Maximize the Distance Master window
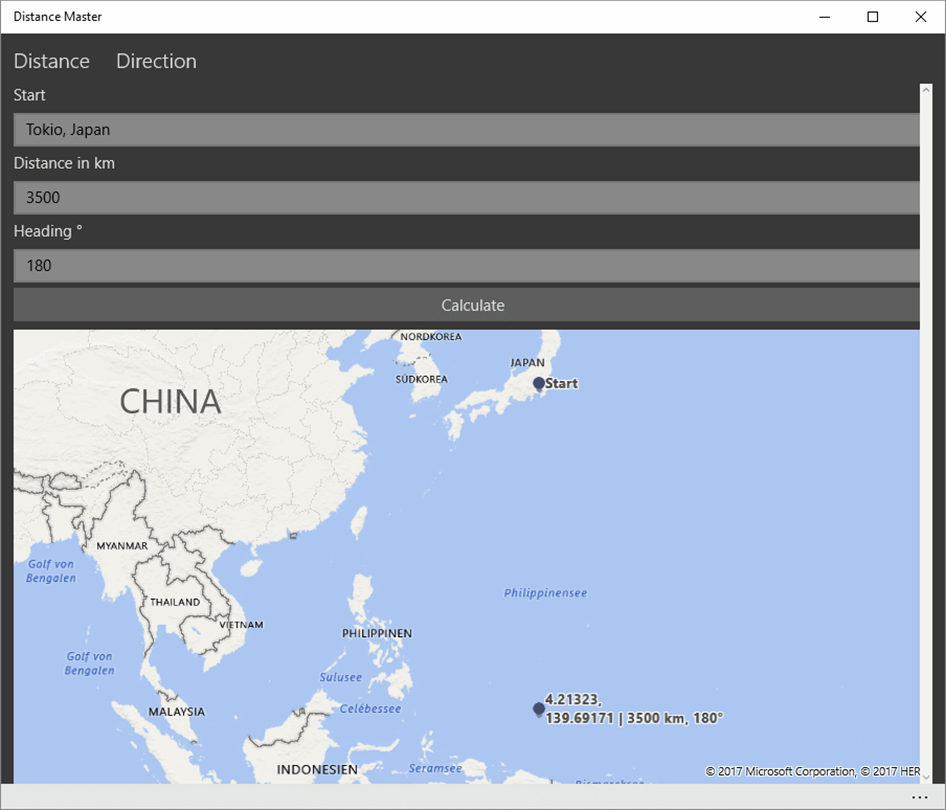Image resolution: width=946 pixels, height=810 pixels. [x=872, y=17]
